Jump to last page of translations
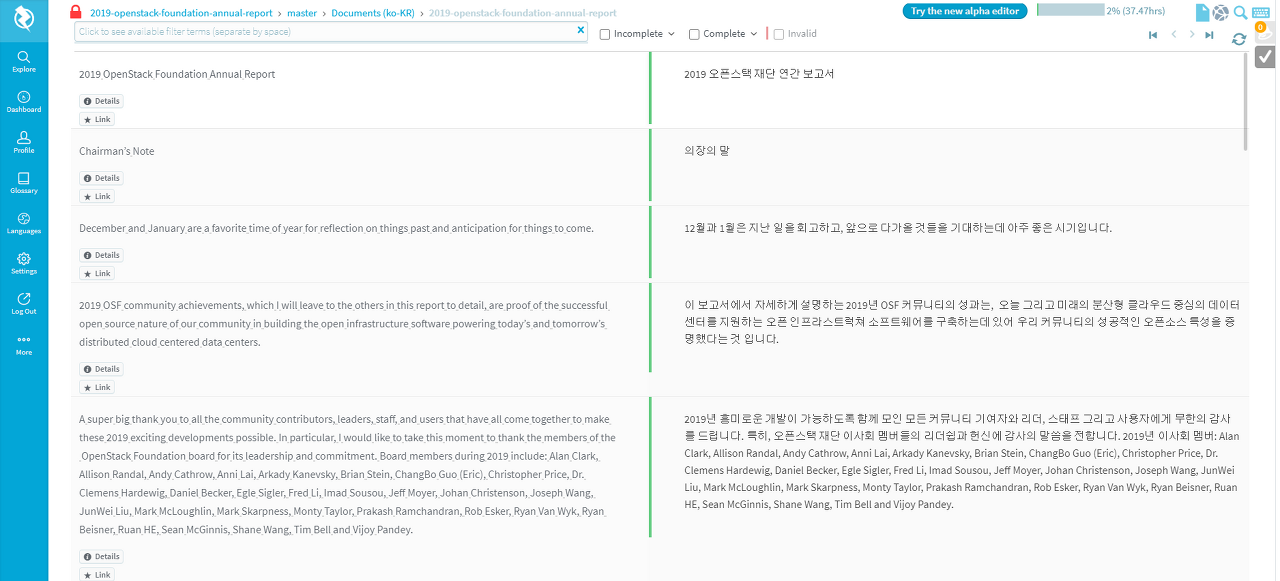The image size is (1280, 581). coord(1210,35)
